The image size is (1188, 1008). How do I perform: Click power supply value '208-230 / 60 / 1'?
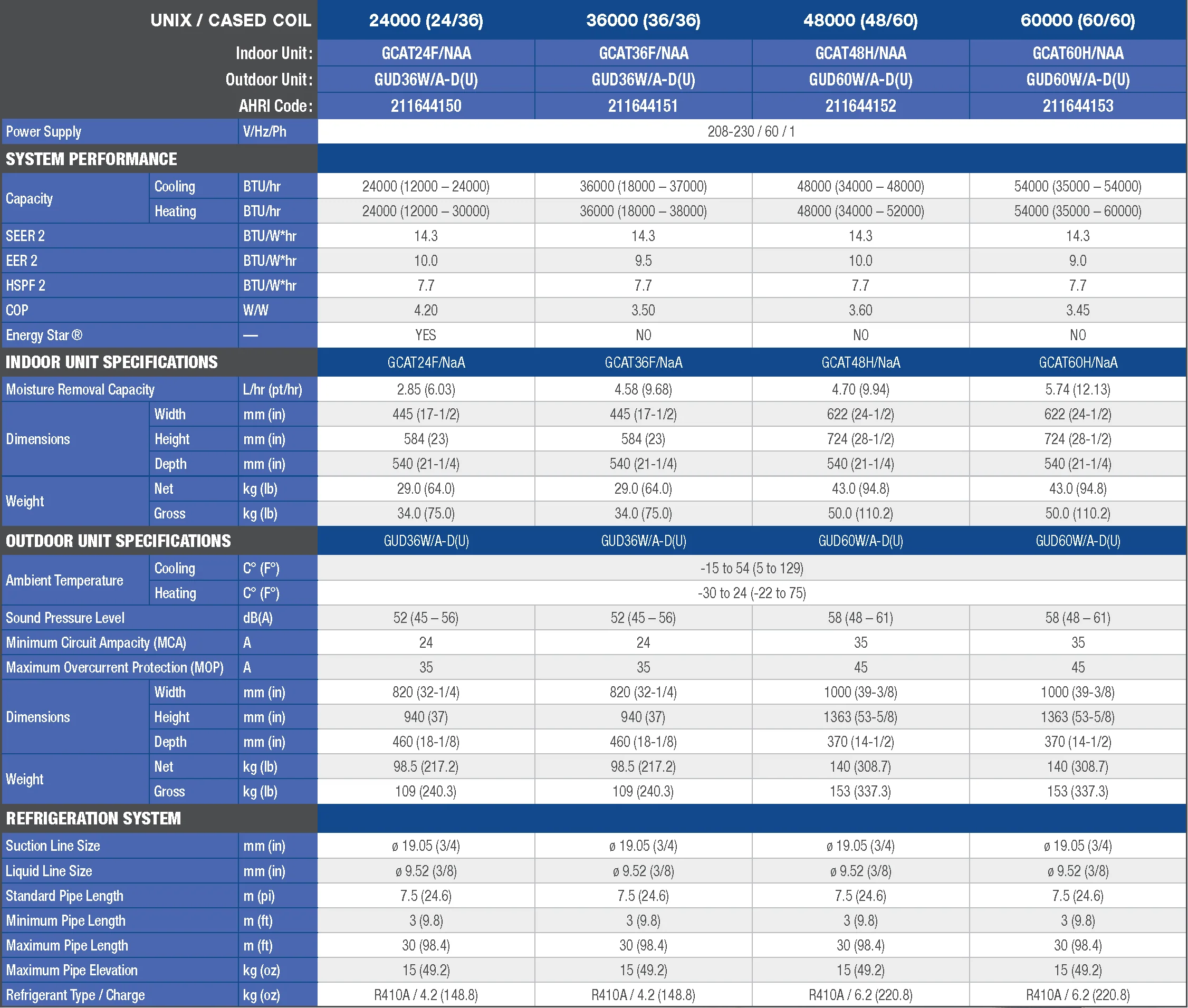751,131
